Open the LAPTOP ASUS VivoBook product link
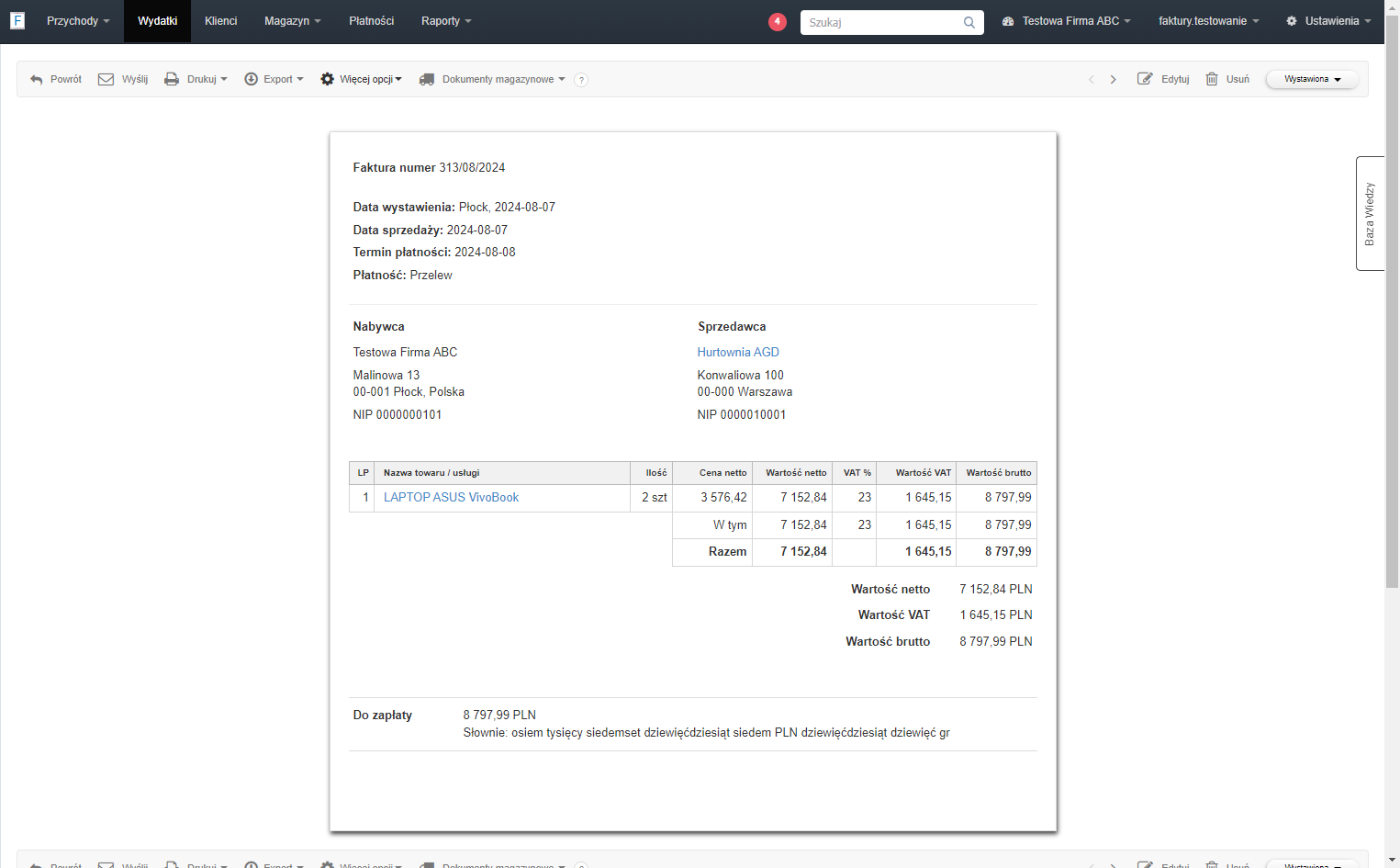 coord(451,497)
